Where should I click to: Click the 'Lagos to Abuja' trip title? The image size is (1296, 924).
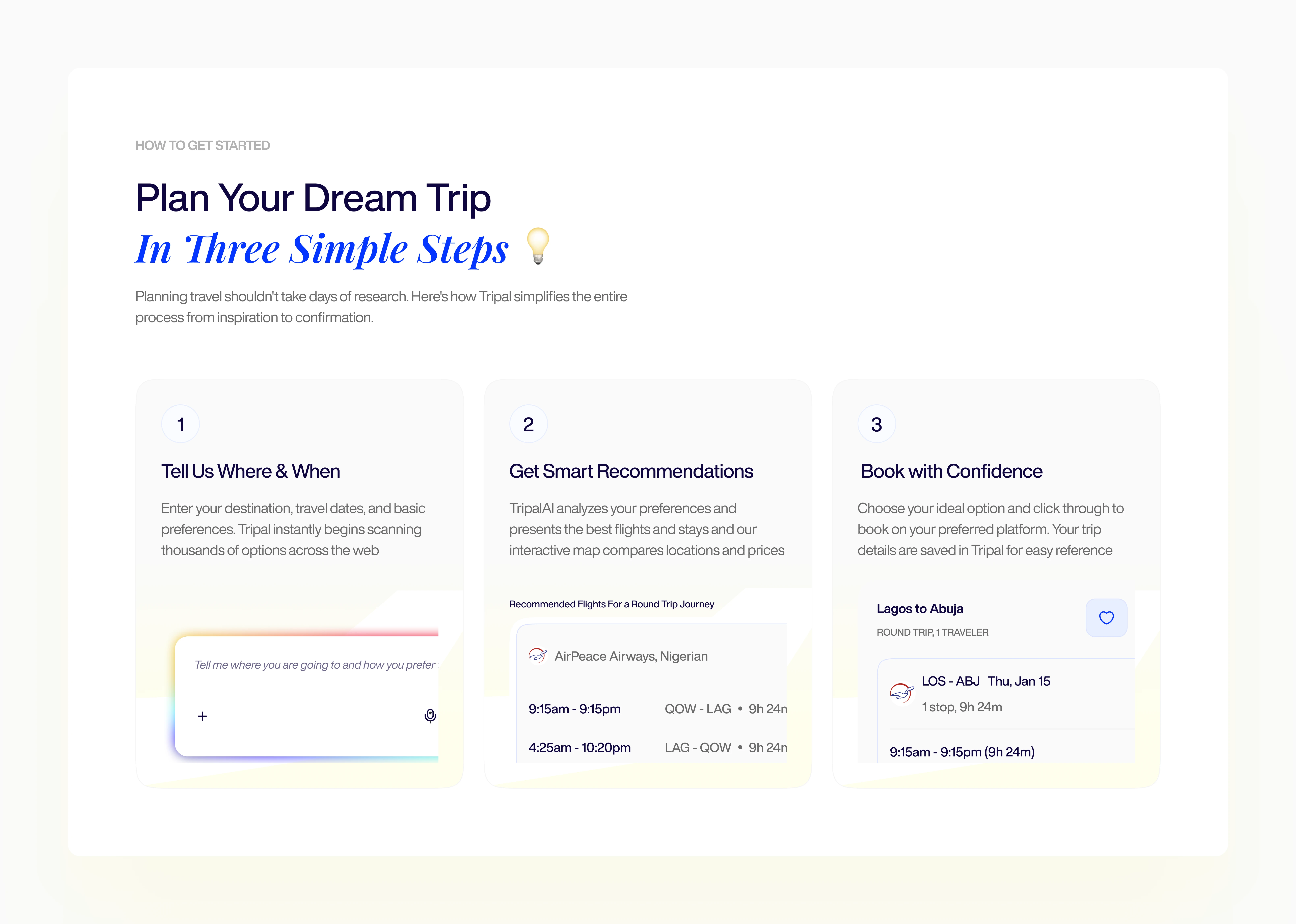[x=920, y=609]
